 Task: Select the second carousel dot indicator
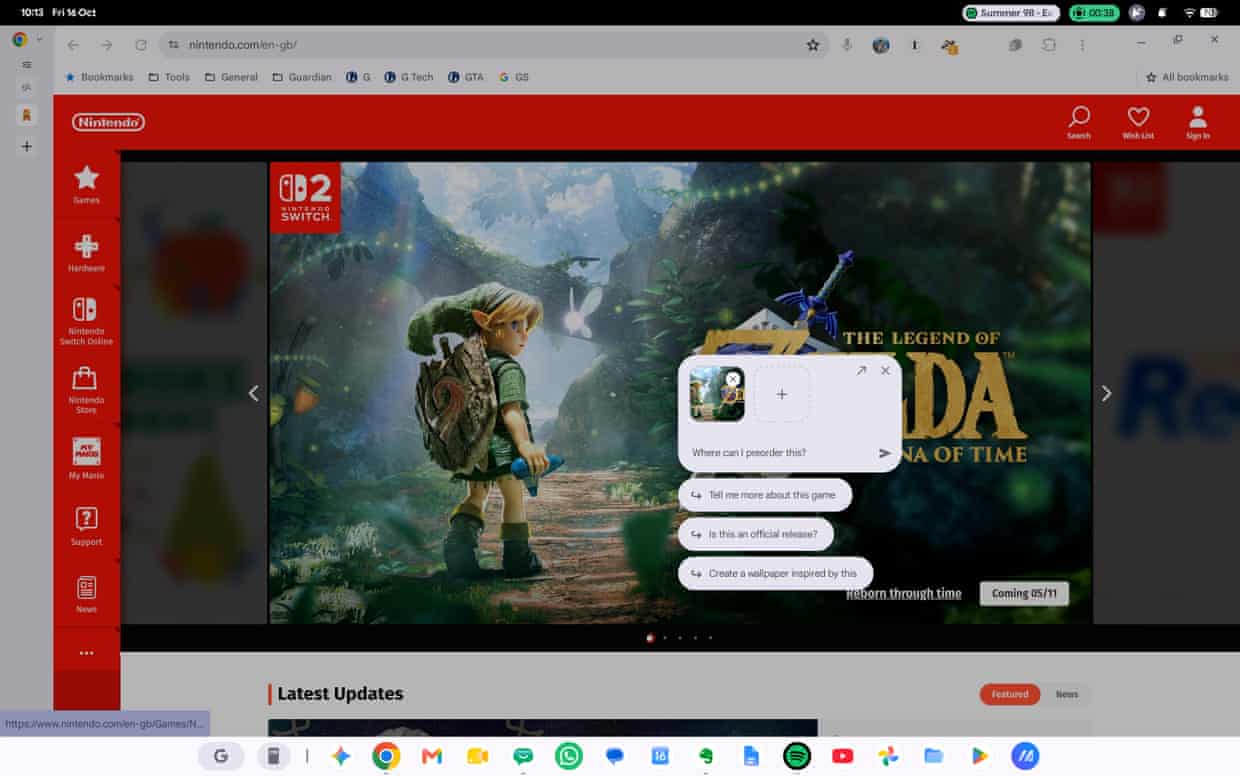click(x=665, y=637)
